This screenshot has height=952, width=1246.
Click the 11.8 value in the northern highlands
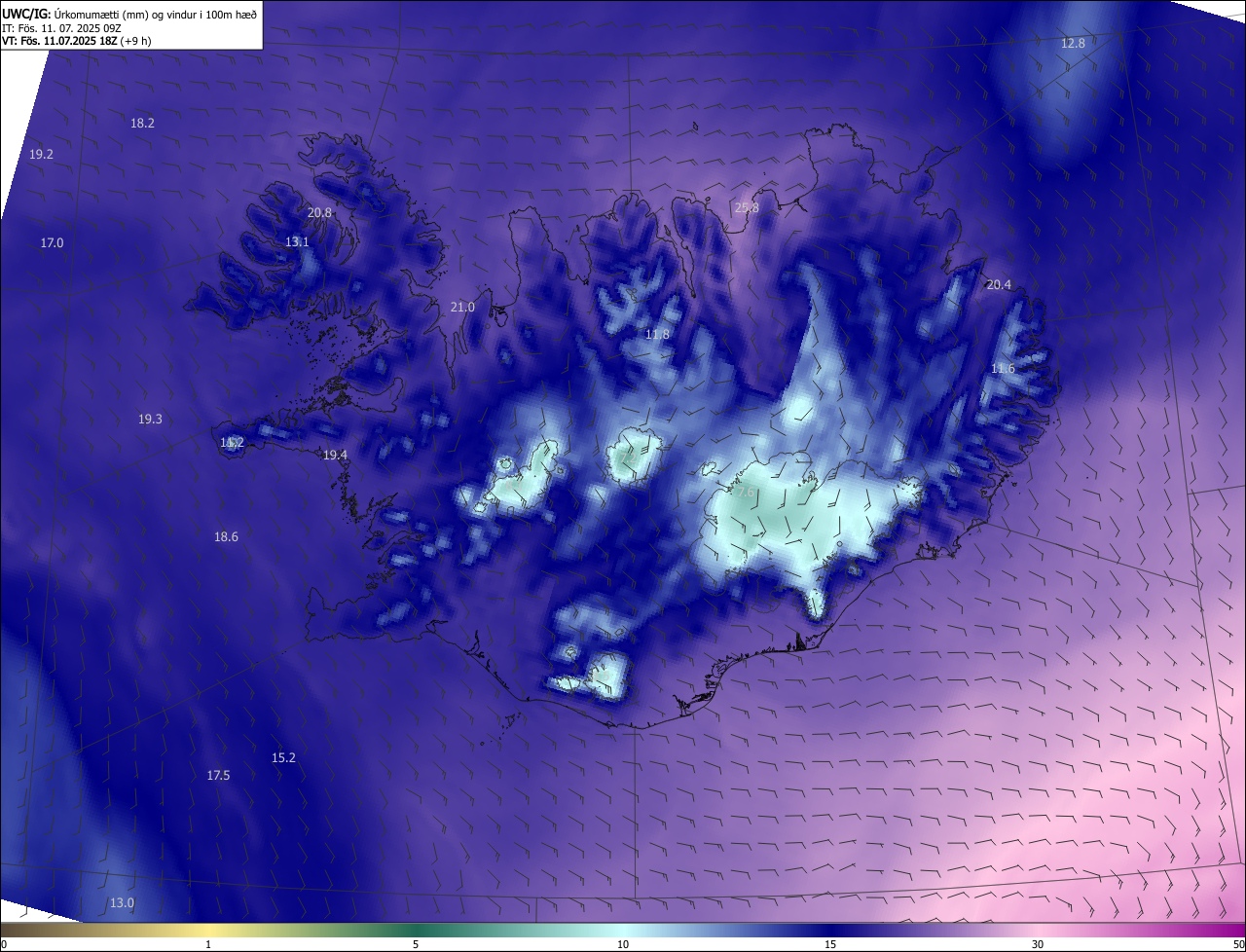(657, 334)
